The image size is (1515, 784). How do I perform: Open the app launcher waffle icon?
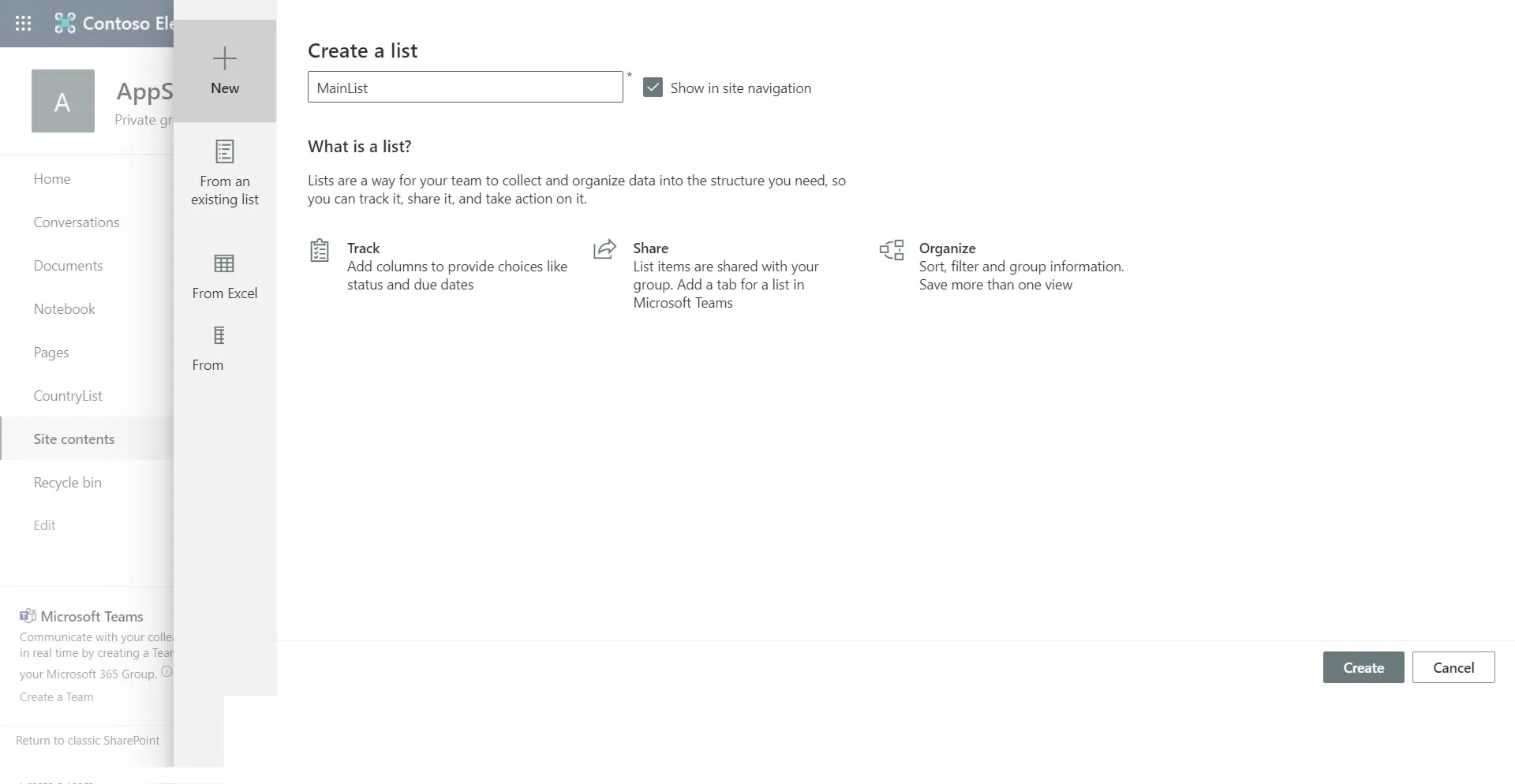point(24,24)
